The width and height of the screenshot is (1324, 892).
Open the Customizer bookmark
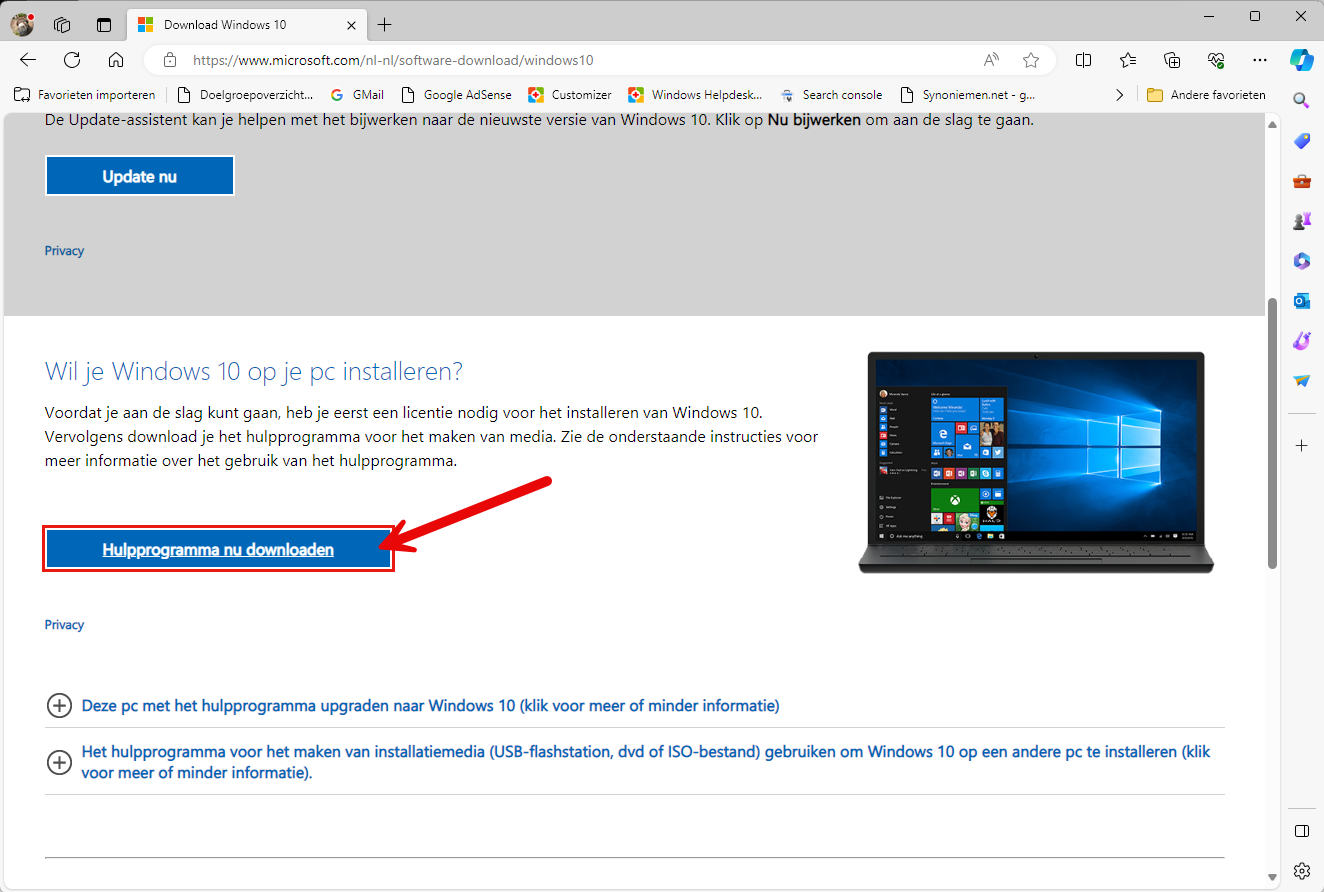click(569, 95)
